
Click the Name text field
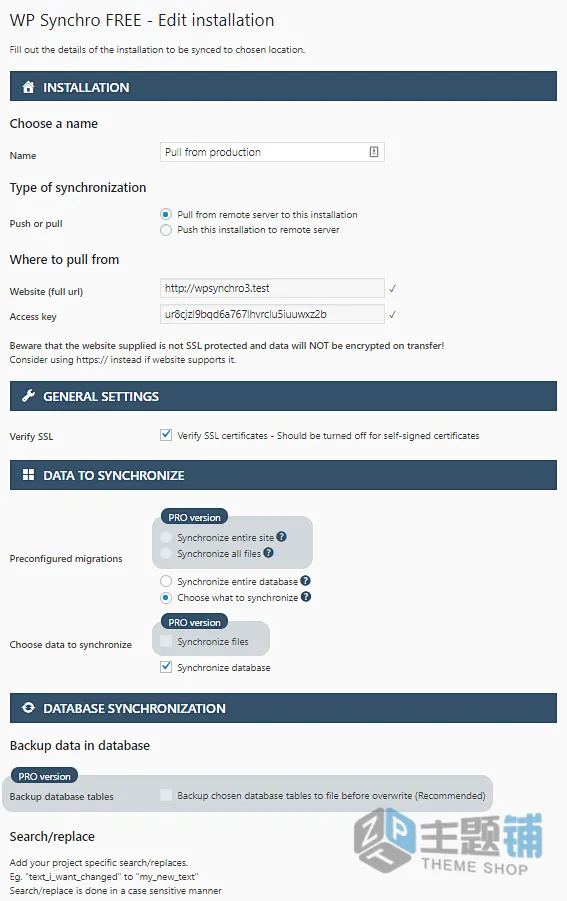pyautogui.click(x=272, y=152)
